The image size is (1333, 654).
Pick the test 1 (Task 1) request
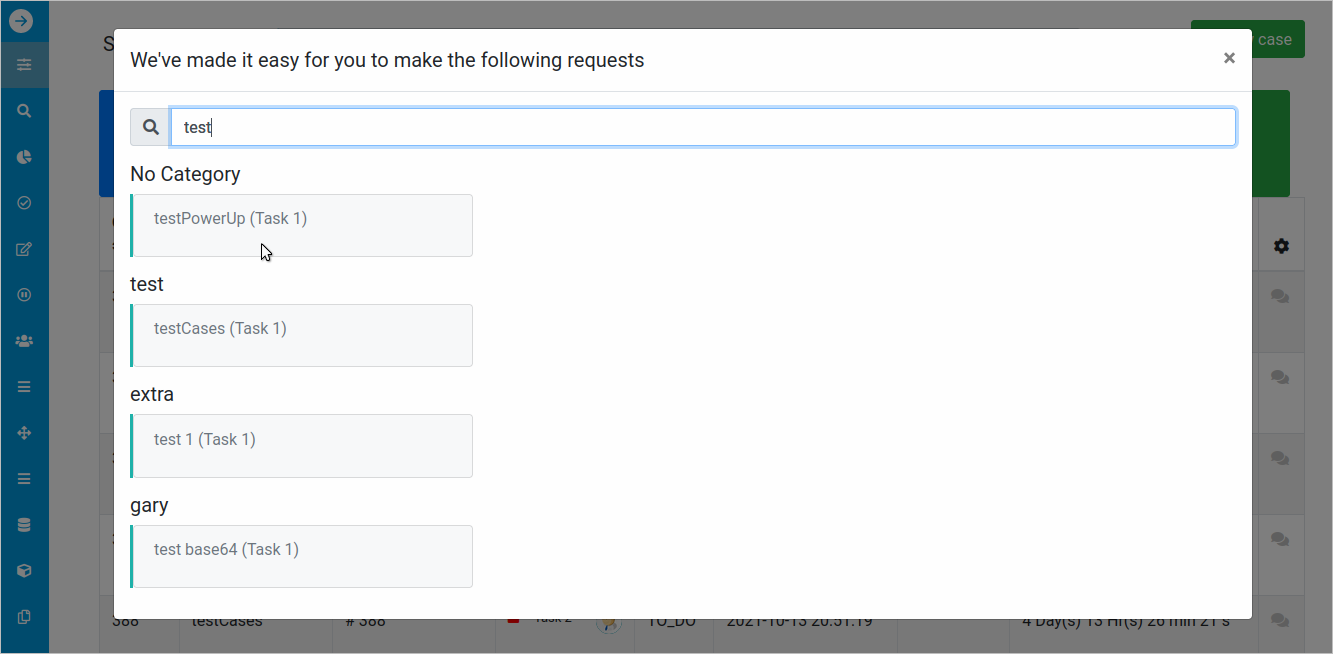coord(302,446)
